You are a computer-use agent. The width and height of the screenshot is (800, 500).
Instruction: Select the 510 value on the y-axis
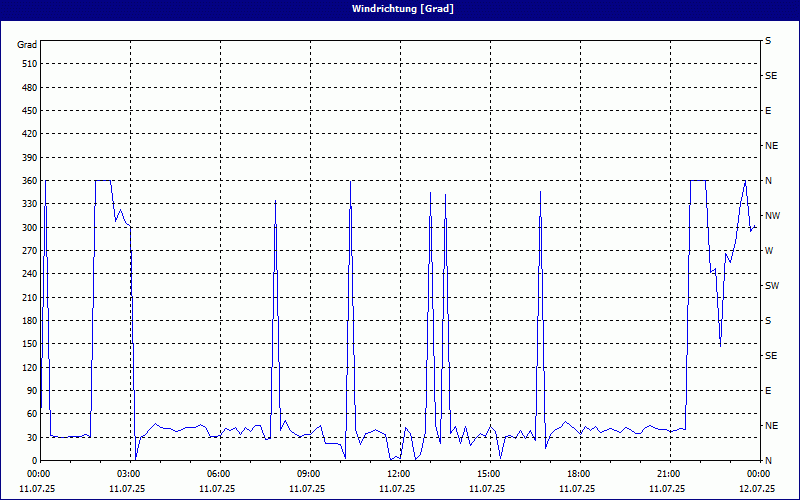[27, 64]
